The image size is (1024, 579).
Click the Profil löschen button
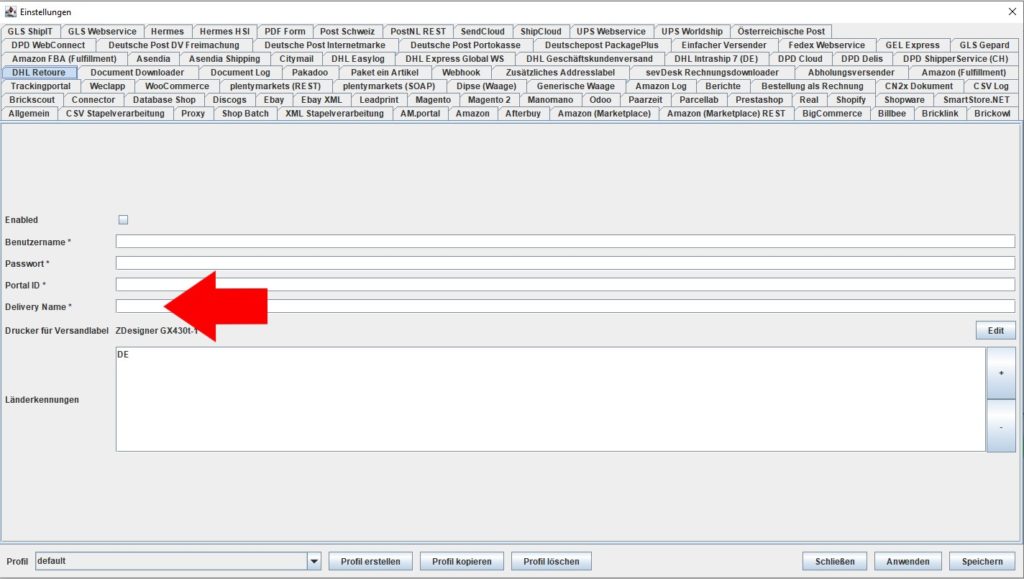551,561
